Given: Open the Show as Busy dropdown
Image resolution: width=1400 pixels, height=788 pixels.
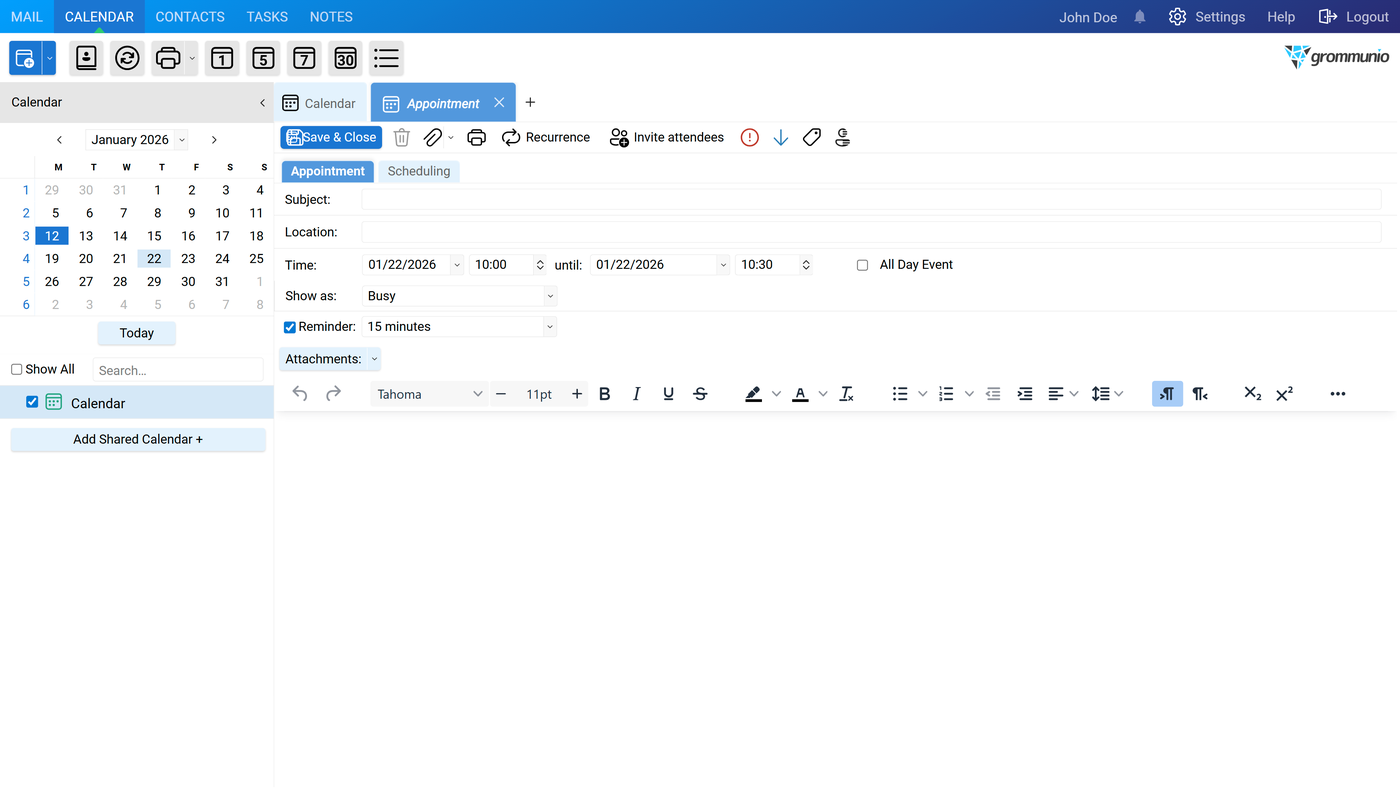Looking at the screenshot, I should pyautogui.click(x=550, y=296).
